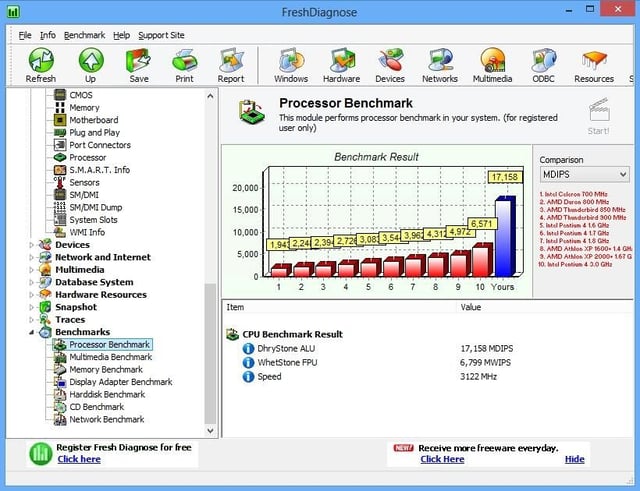Click the Up arrow toolbar icon
This screenshot has width=640, height=491.
(91, 60)
